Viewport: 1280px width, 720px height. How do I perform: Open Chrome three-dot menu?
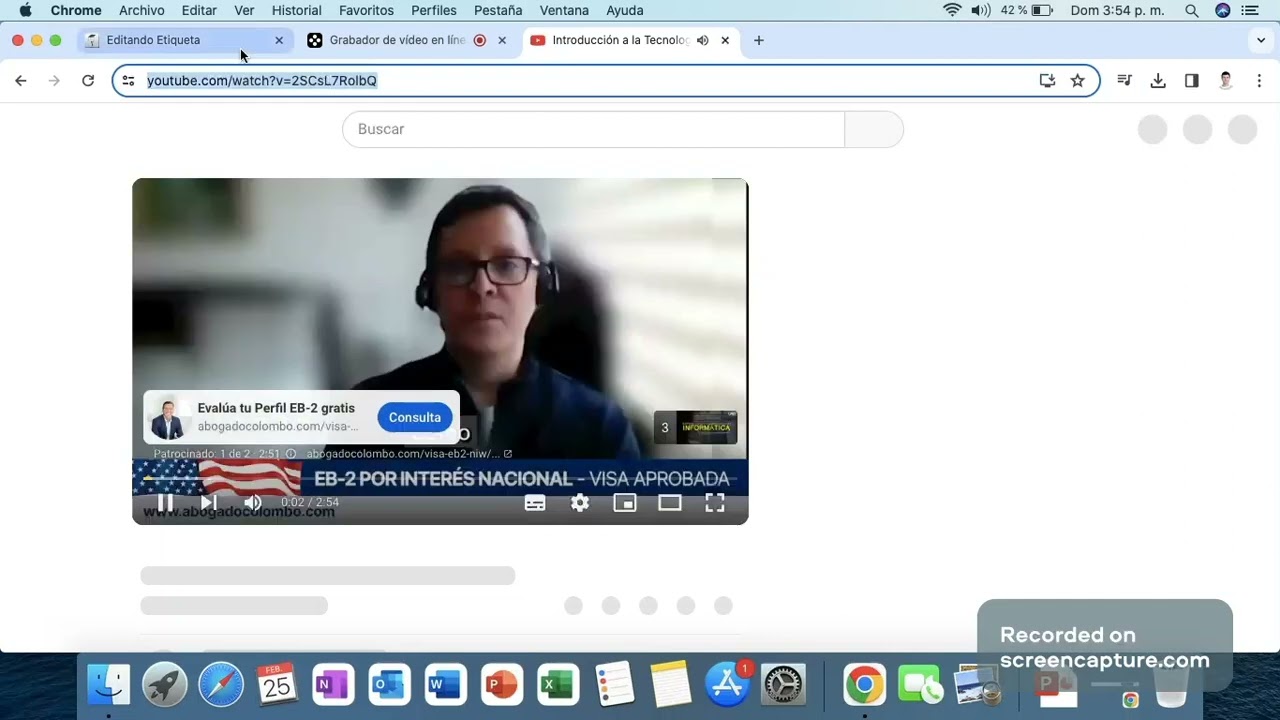1259,81
